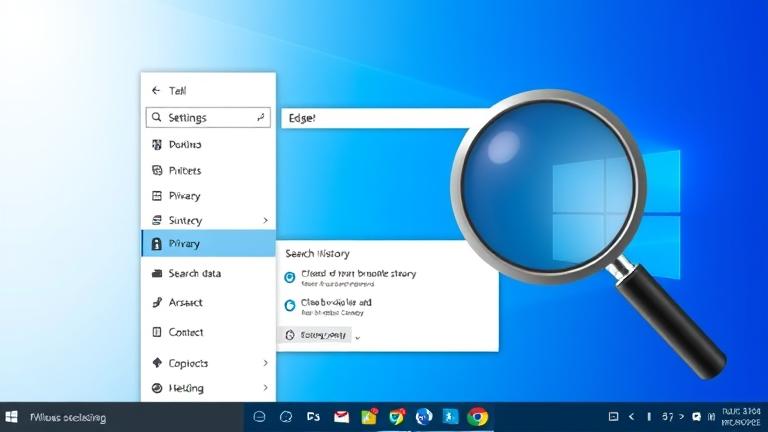The width and height of the screenshot is (768, 432).
Task: Click the icon beside Heiking
Action: (157, 388)
